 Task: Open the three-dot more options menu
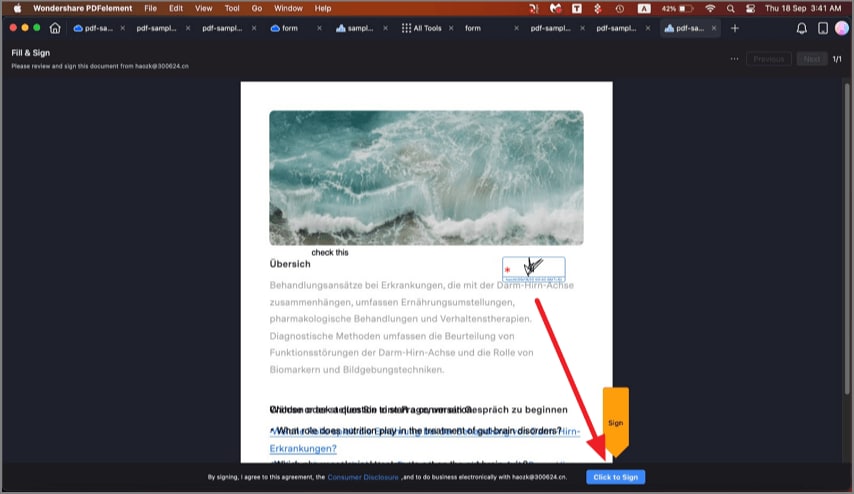734,59
